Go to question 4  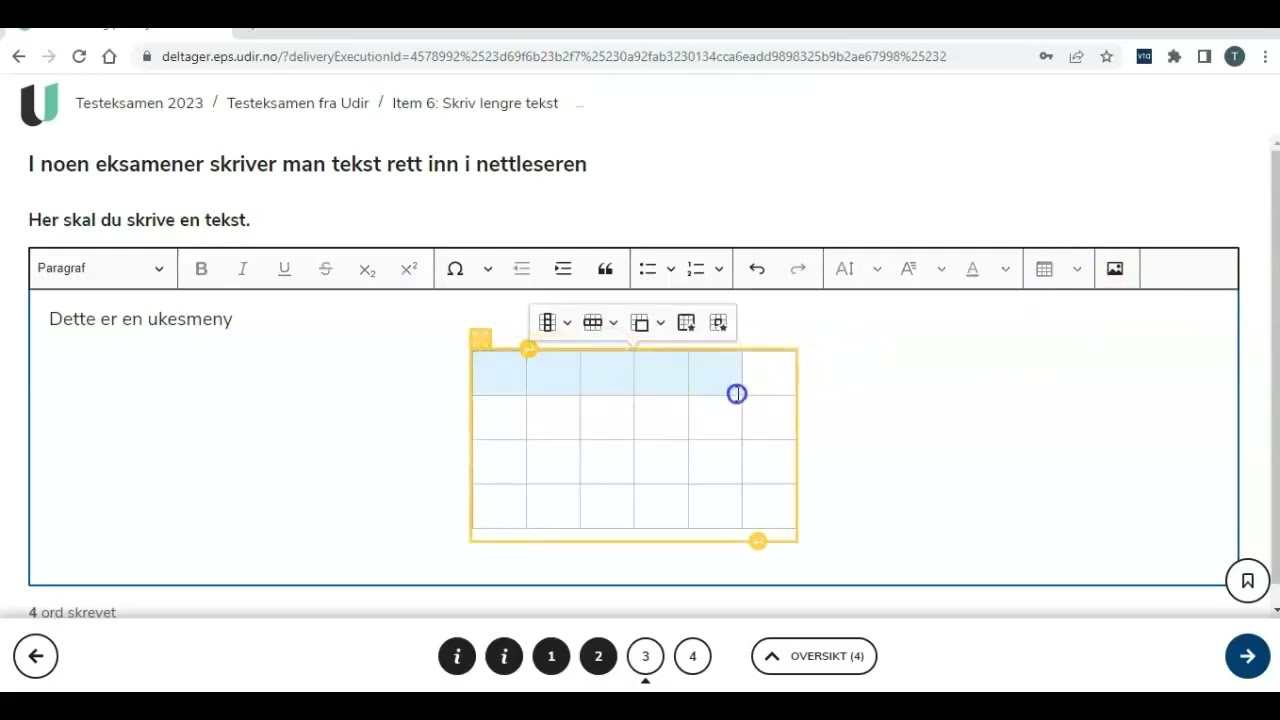coord(693,656)
